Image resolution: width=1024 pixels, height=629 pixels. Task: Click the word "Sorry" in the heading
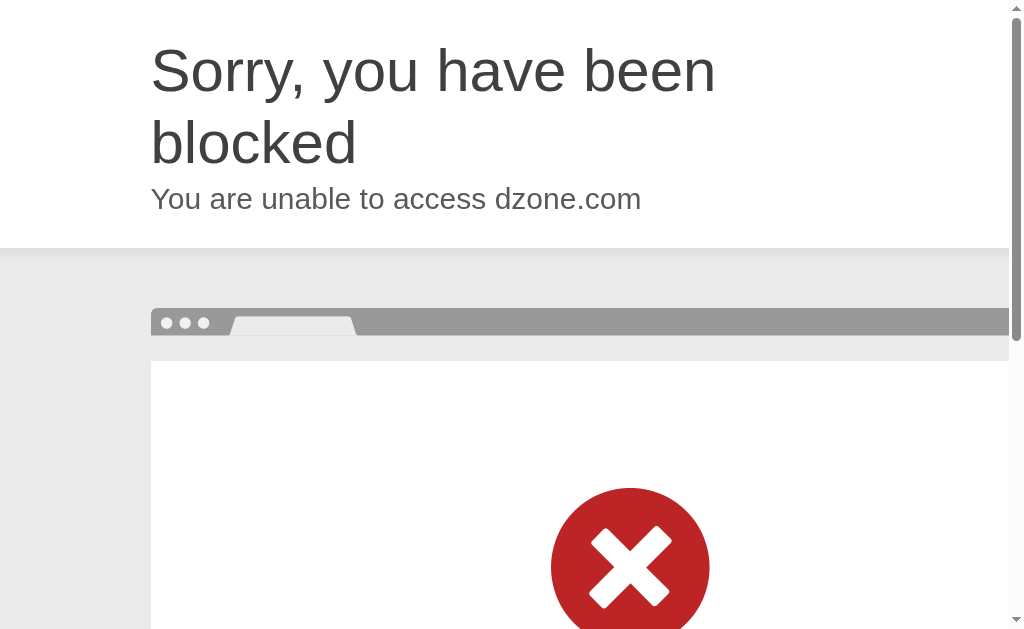(x=221, y=72)
